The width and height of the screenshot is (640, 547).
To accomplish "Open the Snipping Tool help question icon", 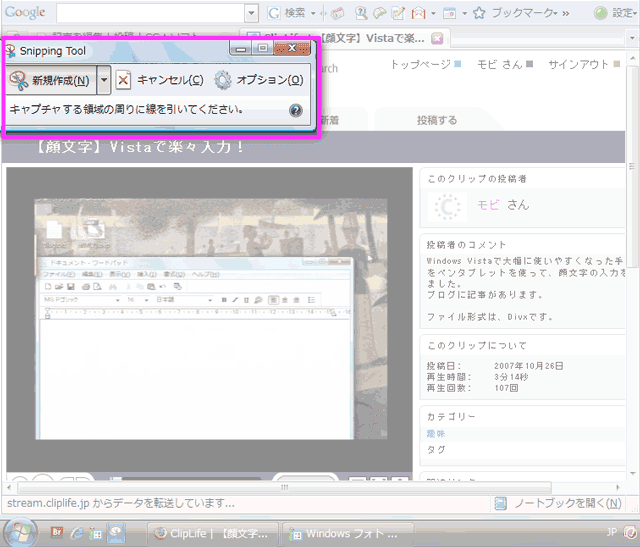I will coord(296,110).
